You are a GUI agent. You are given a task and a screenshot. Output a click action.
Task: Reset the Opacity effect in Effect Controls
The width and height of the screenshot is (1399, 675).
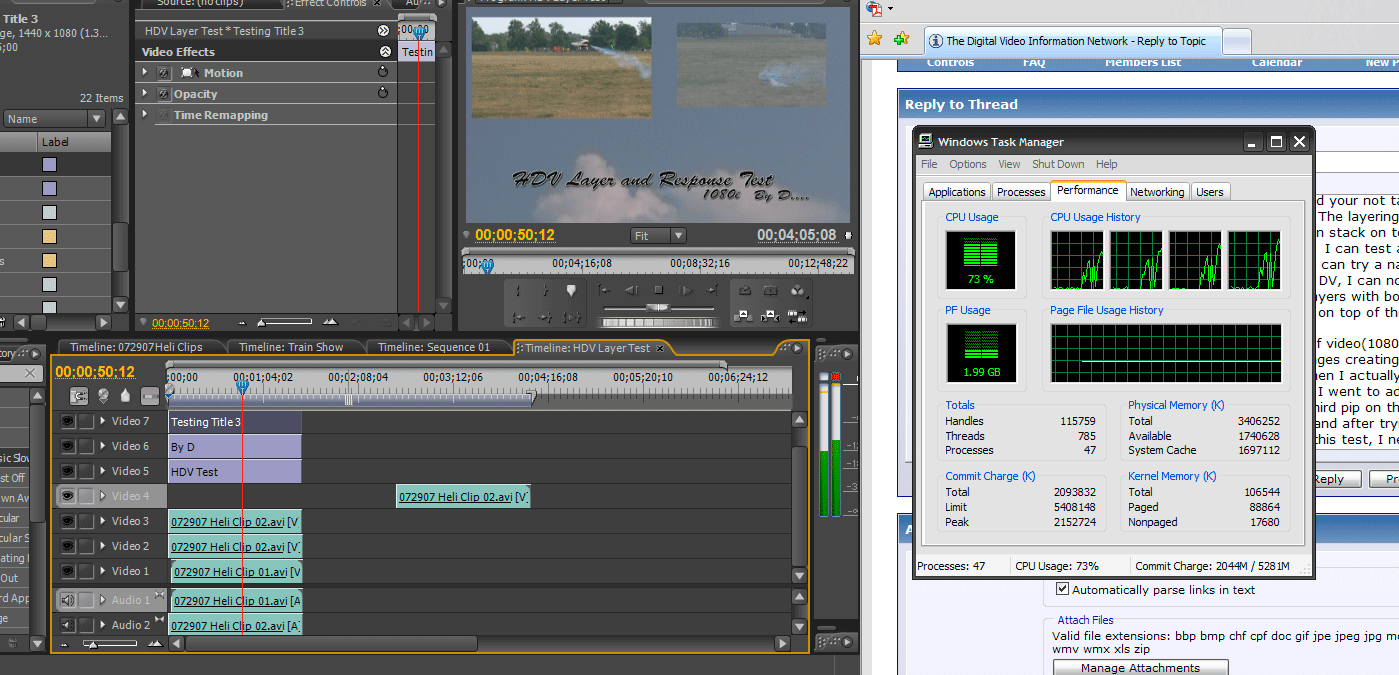tap(382, 93)
